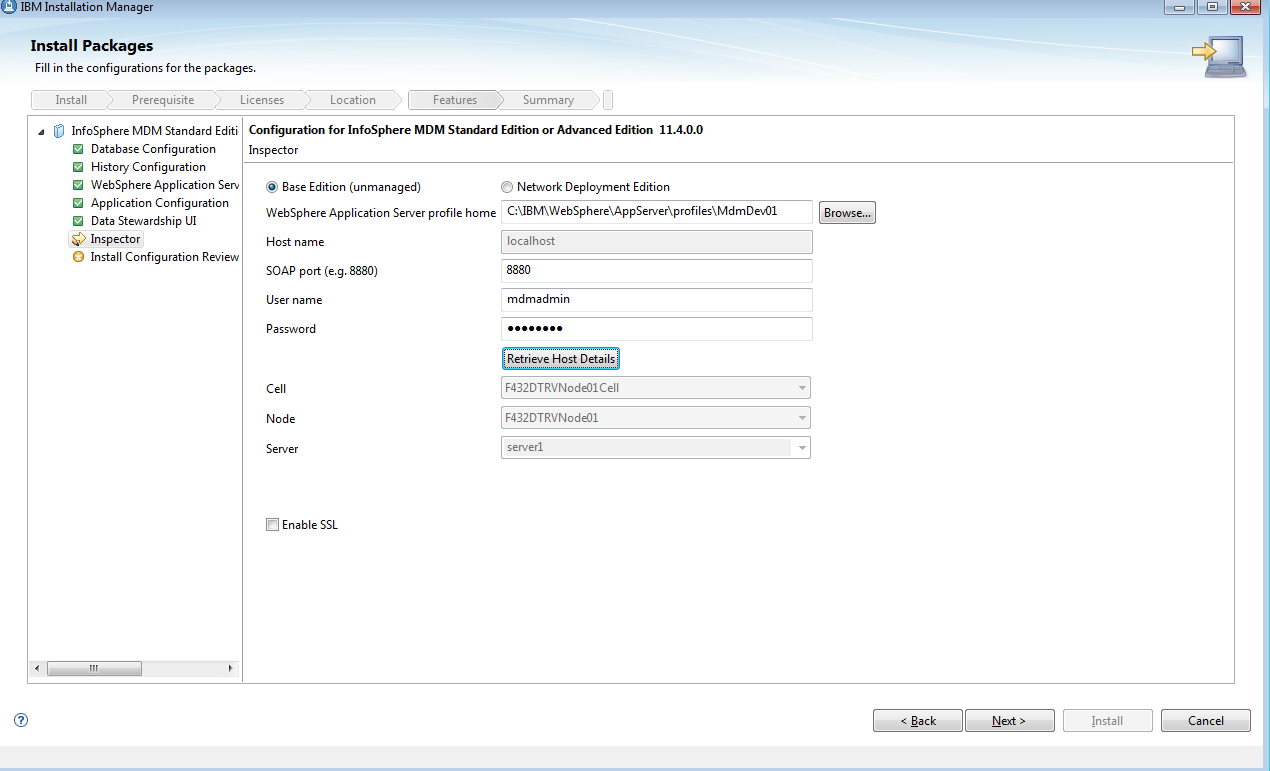The height and width of the screenshot is (771, 1270).
Task: Select InfoSphere MDM Standard Edition root item
Action: click(155, 131)
